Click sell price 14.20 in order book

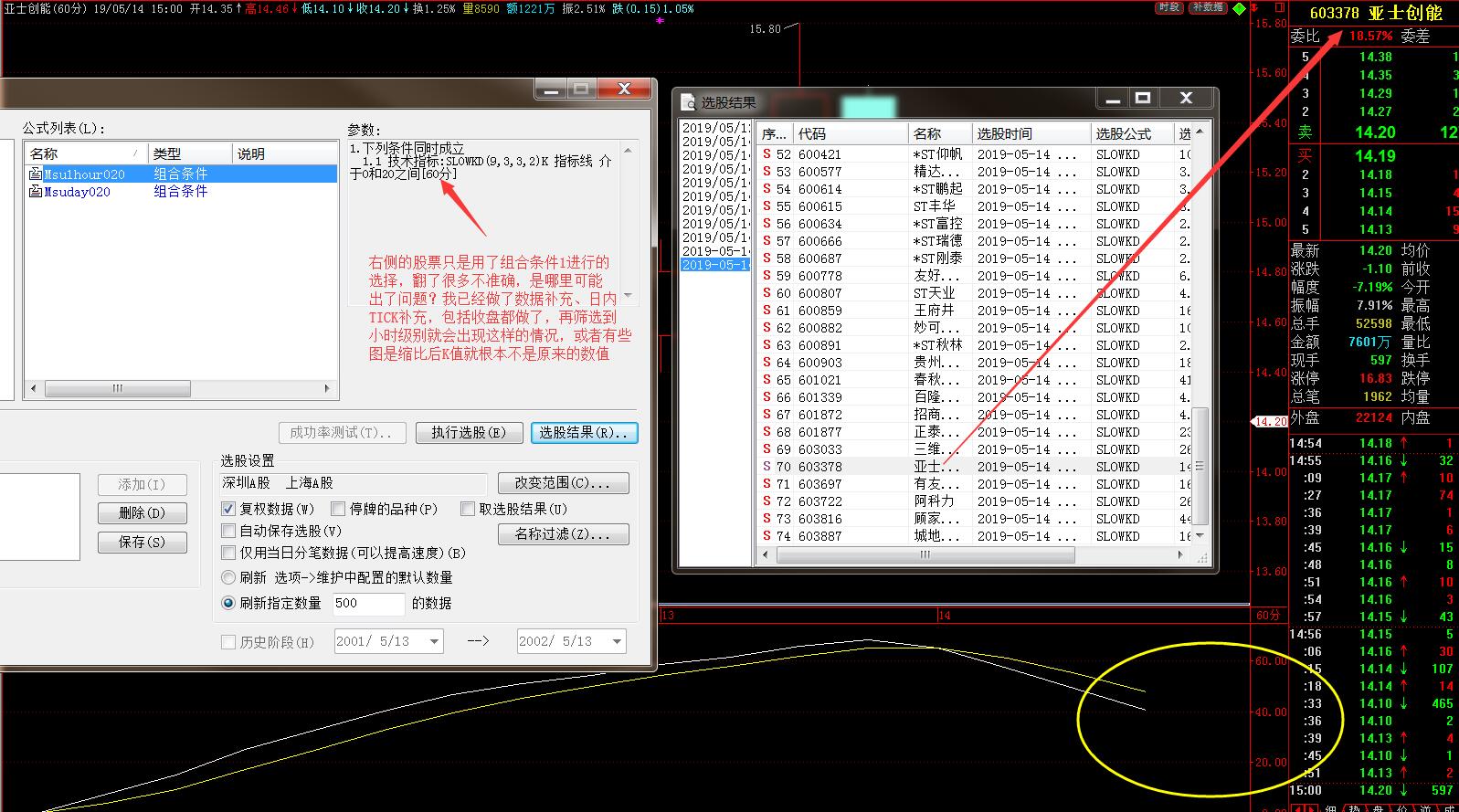1374,132
